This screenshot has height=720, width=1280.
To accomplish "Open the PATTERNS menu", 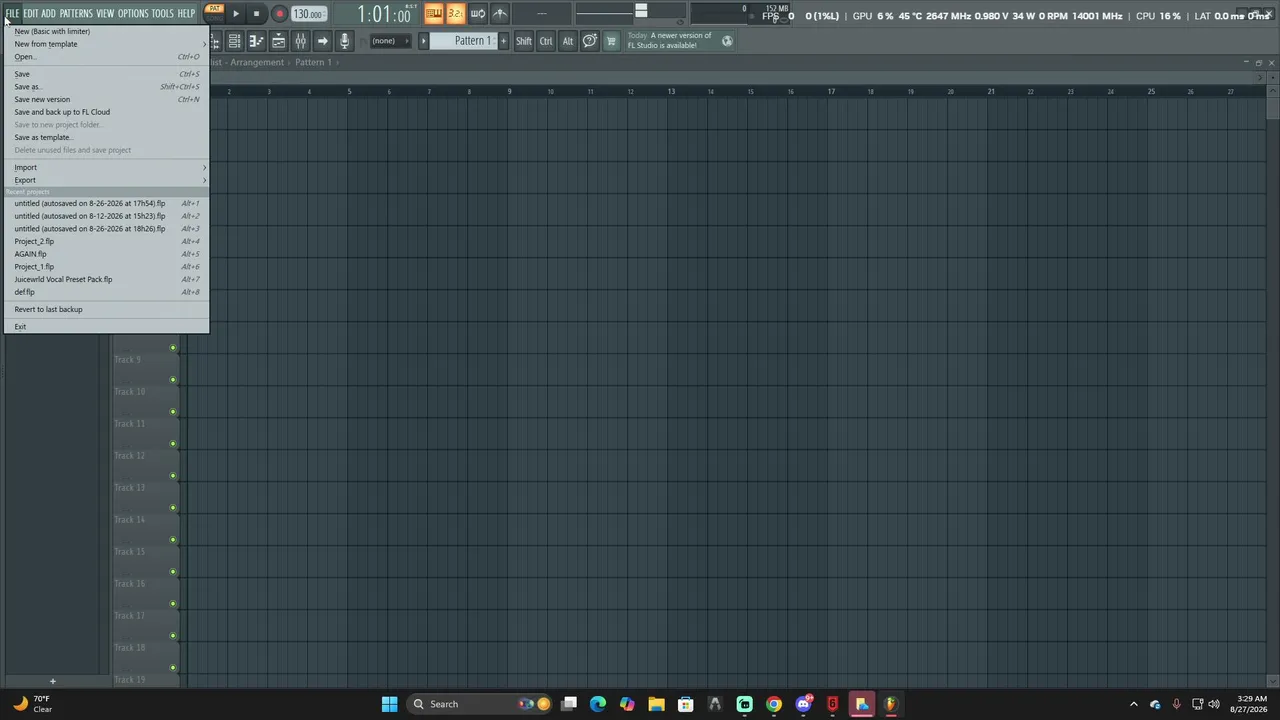I will point(76,14).
